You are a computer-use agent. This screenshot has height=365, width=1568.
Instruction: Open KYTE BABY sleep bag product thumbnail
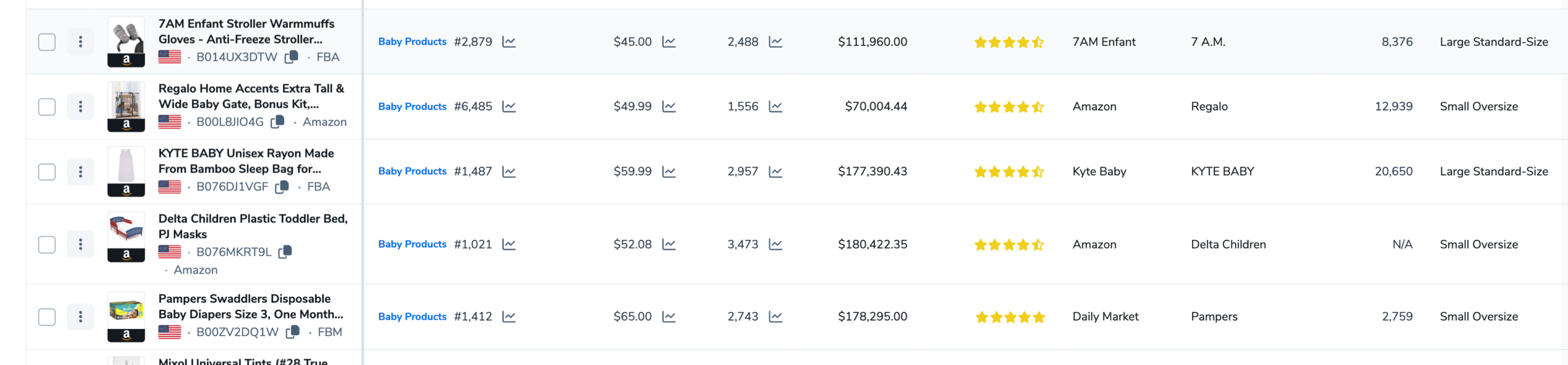[x=126, y=165]
